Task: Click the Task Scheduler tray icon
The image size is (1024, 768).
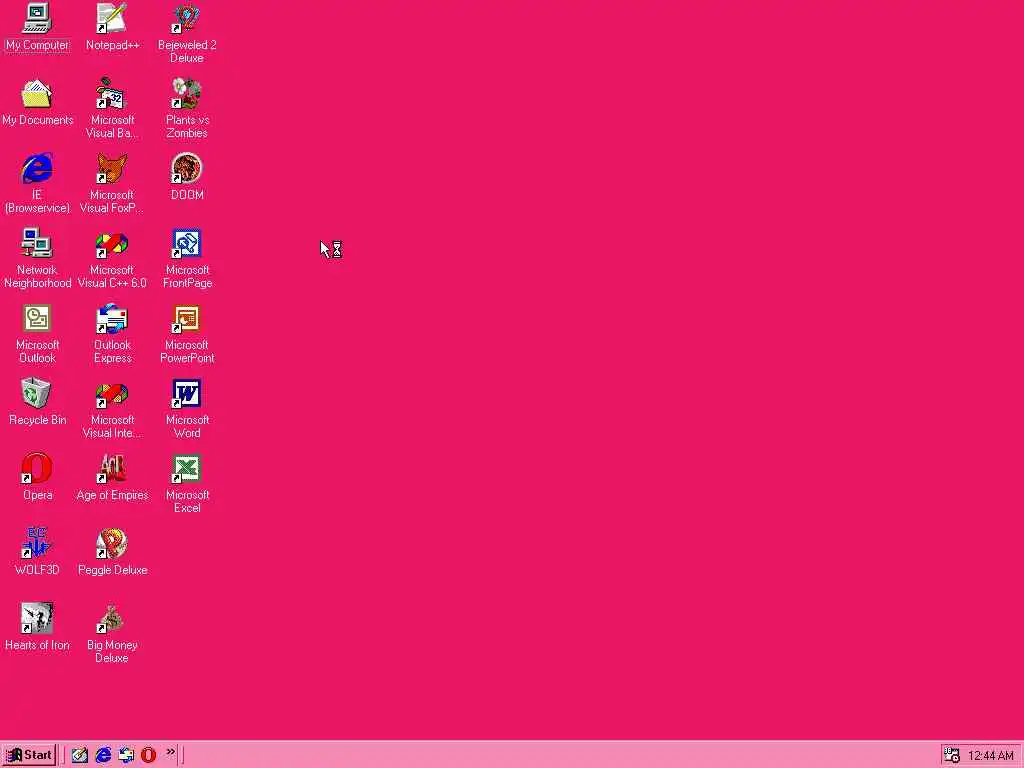Action: pos(952,756)
